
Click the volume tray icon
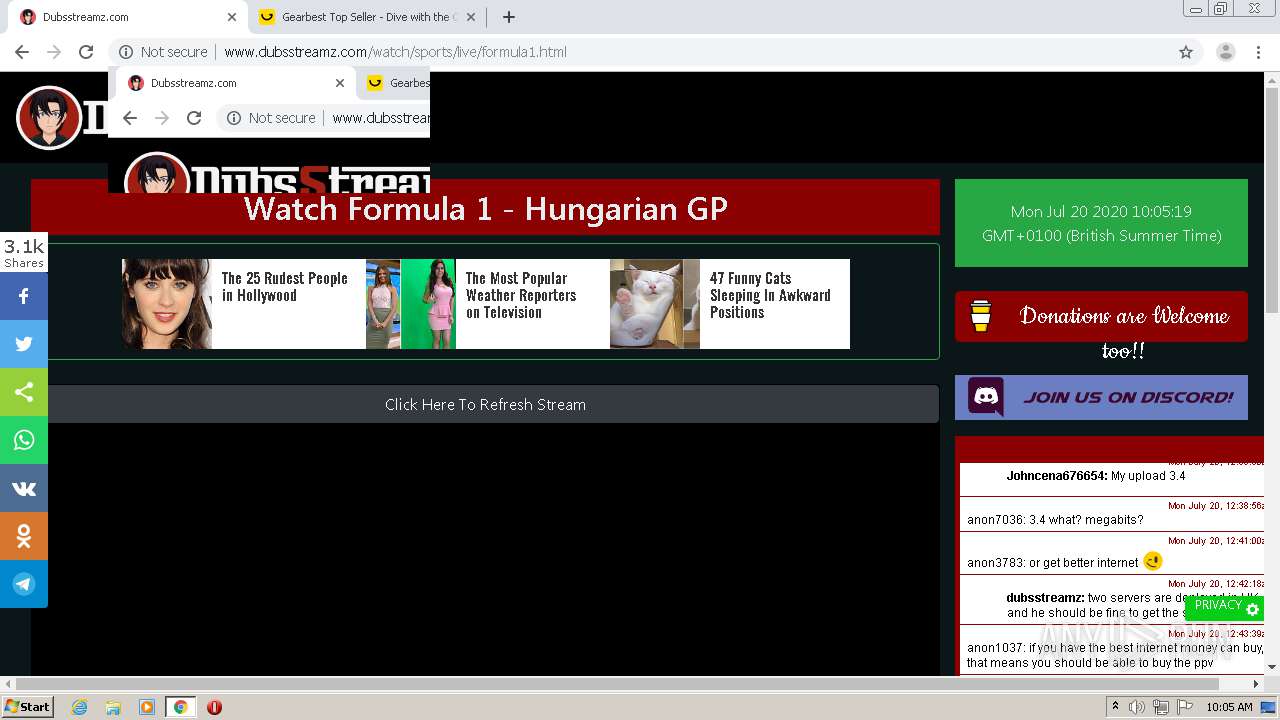[x=1137, y=707]
